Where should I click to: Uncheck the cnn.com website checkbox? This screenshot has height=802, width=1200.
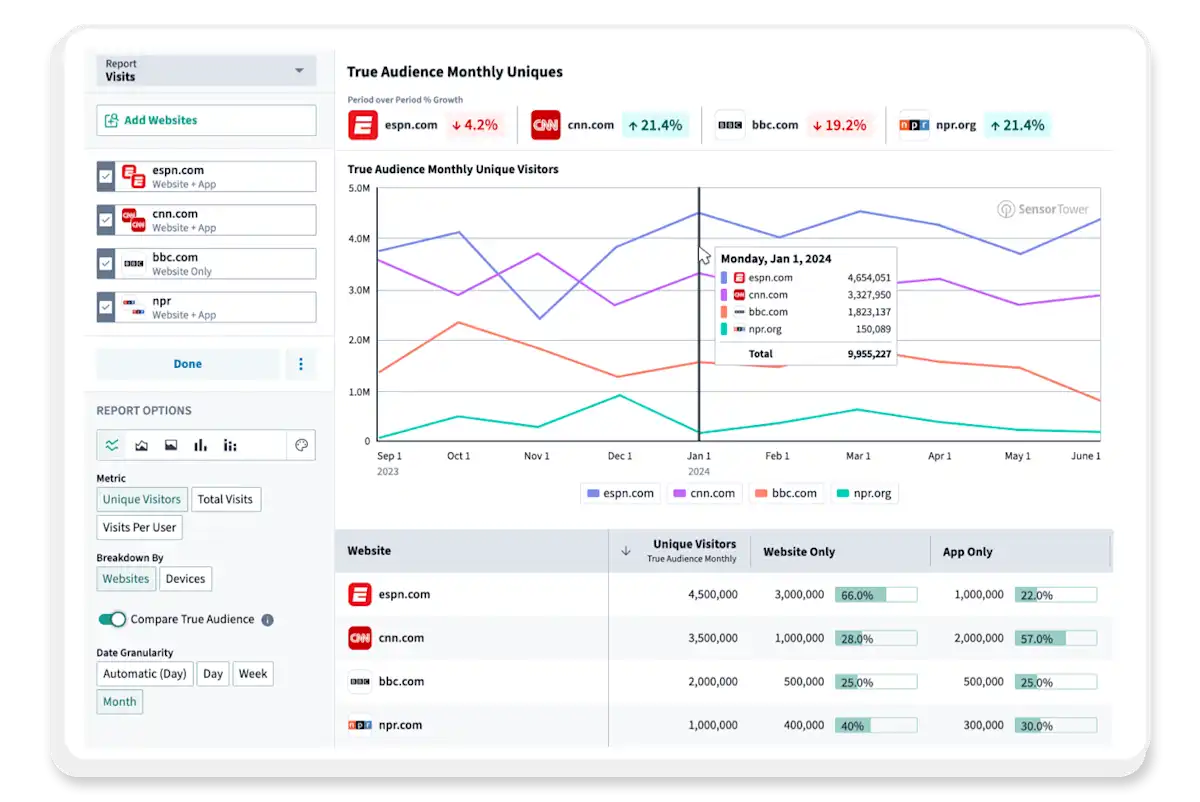click(x=106, y=220)
